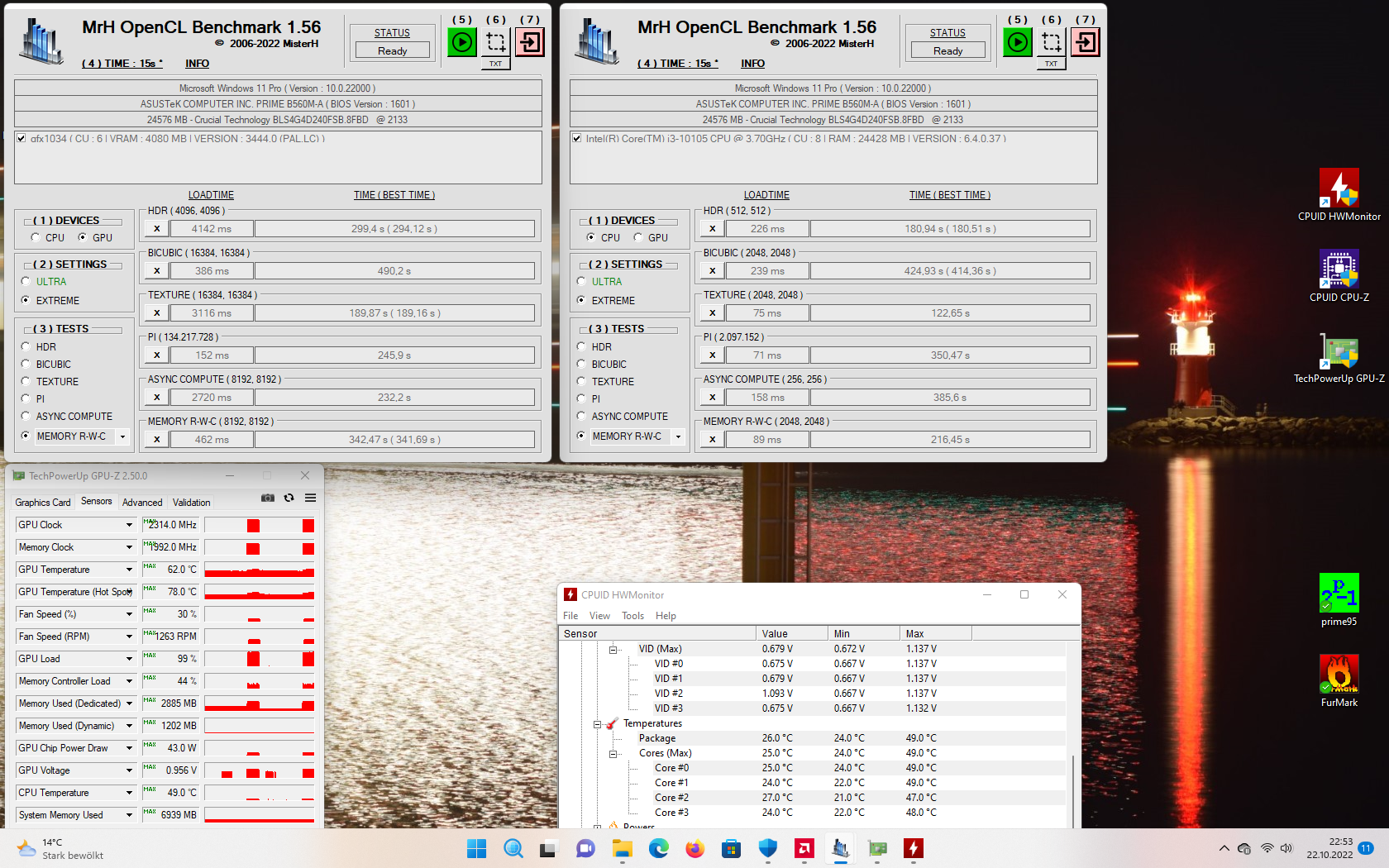The height and width of the screenshot is (868, 1389).
Task: Open Fan Speed (RPM) sensor dropdown
Action: point(129,637)
